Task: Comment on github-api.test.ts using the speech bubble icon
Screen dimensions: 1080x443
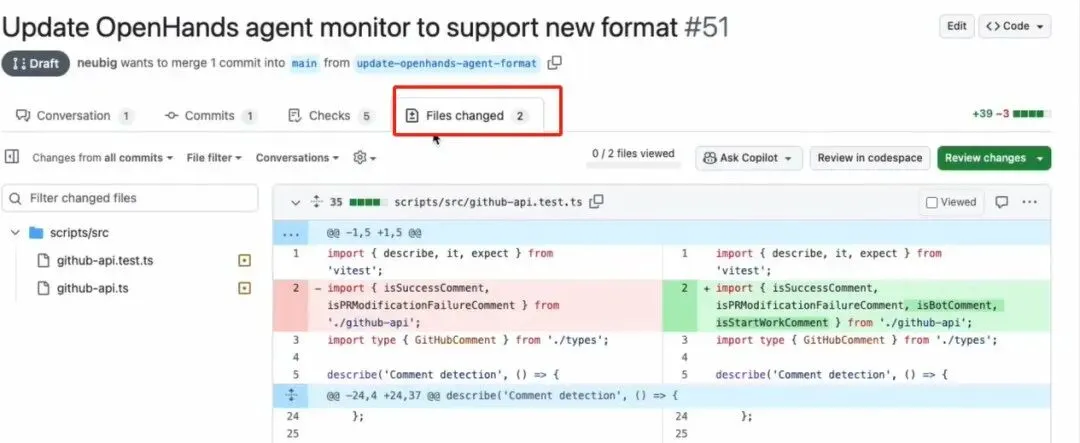Action: pyautogui.click(x=1002, y=202)
